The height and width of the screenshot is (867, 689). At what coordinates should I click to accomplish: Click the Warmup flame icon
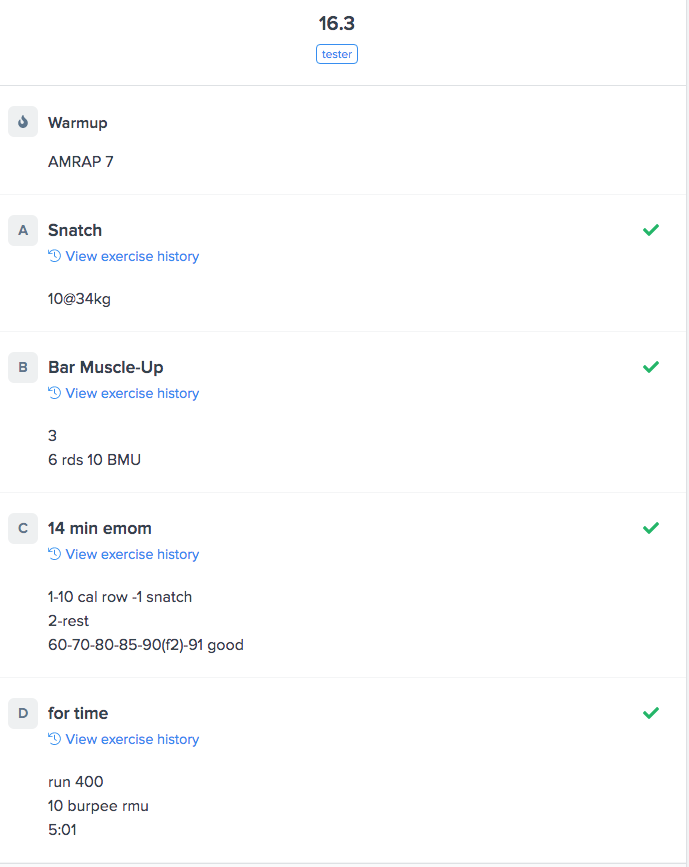23,122
